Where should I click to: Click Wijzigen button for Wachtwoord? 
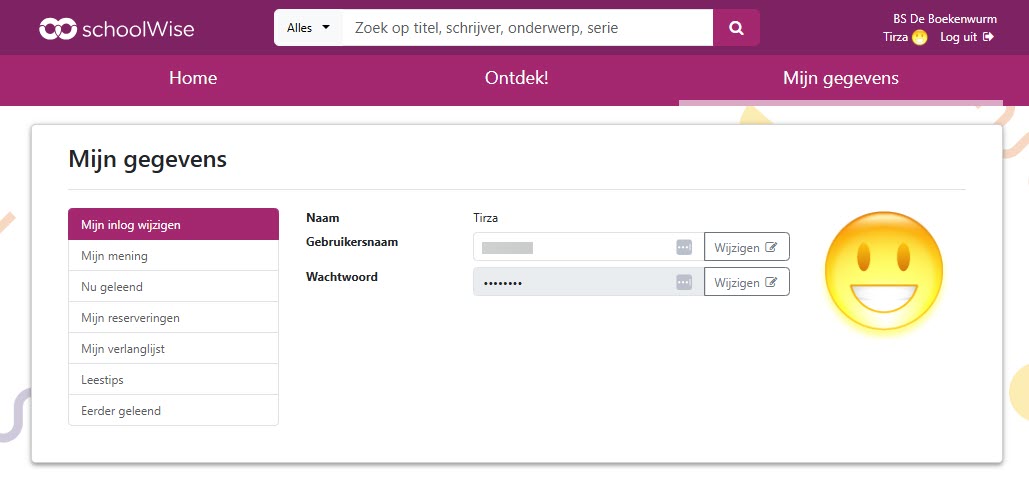747,282
